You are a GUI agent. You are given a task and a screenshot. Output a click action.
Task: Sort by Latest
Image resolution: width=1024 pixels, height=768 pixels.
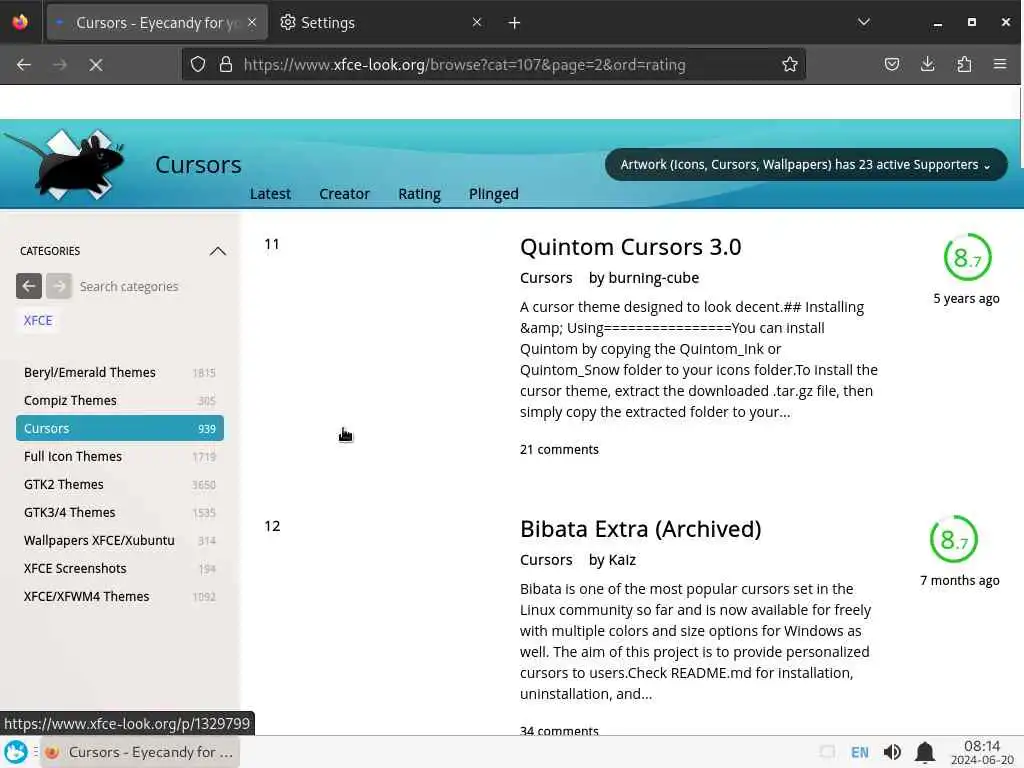(x=270, y=194)
